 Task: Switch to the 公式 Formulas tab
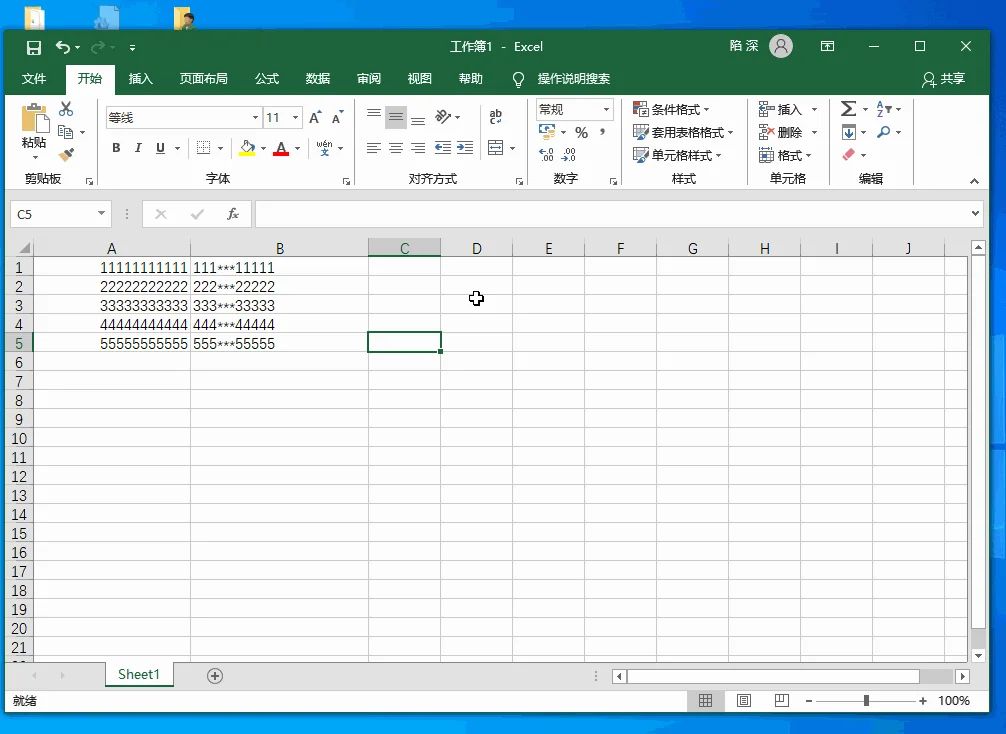[x=267, y=79]
